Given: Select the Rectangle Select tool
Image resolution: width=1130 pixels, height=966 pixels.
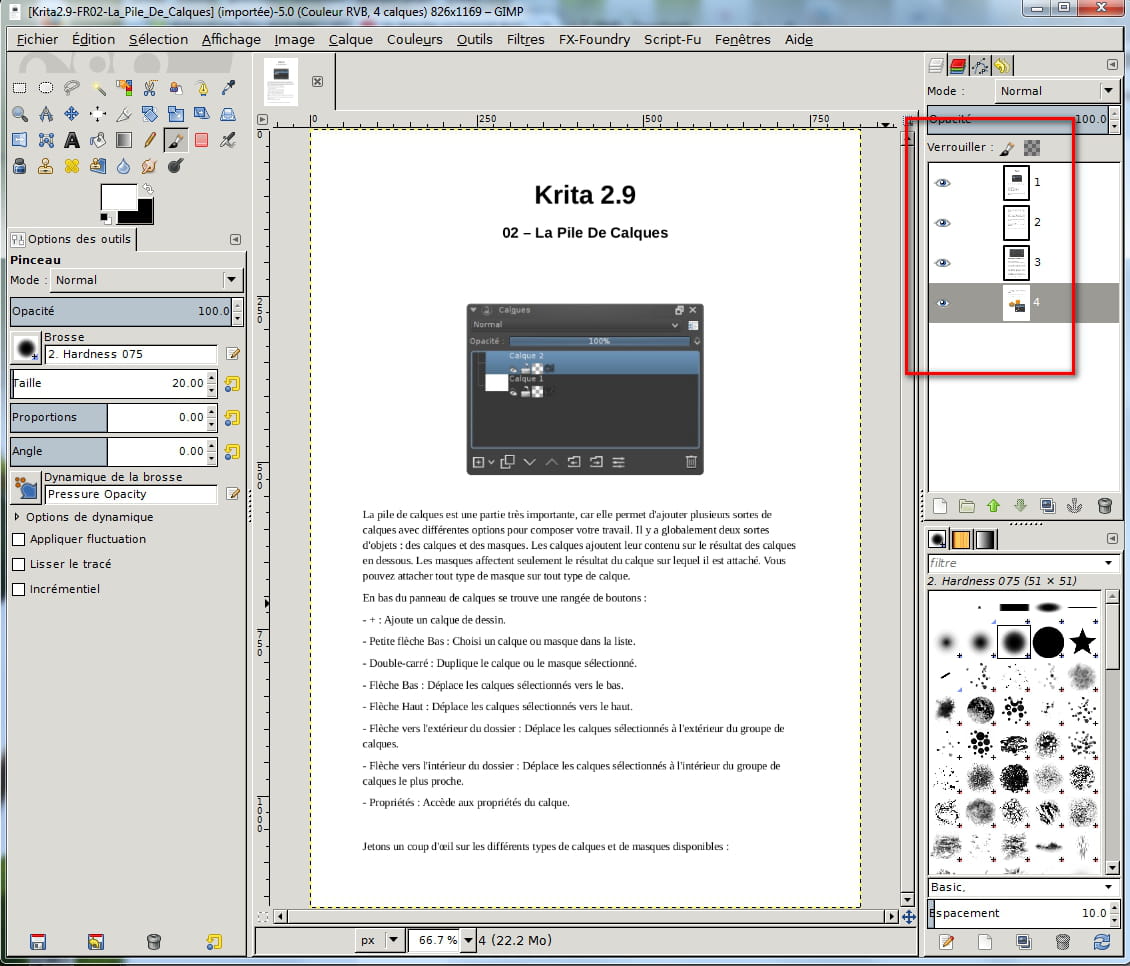Looking at the screenshot, I should (x=19, y=88).
